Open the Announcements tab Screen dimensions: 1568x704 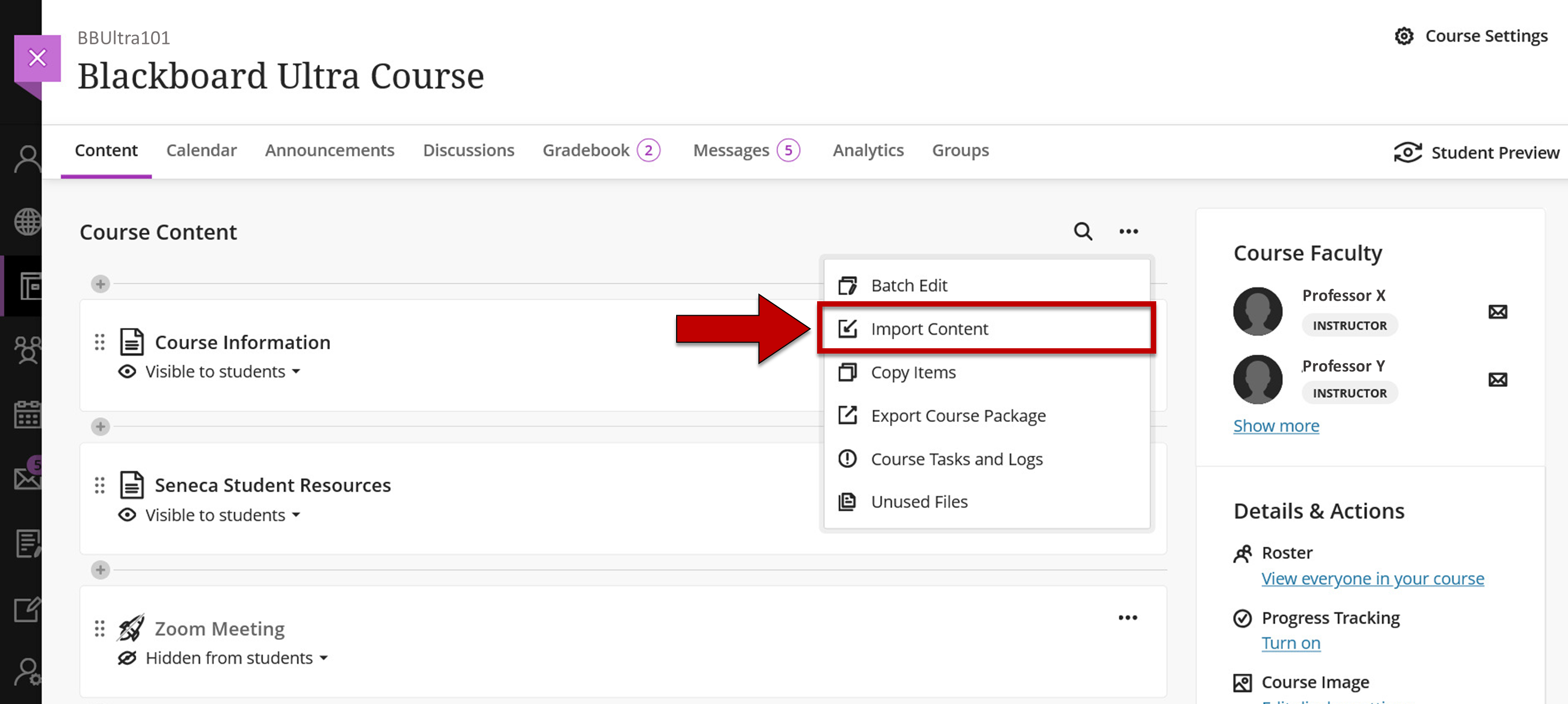pos(330,151)
